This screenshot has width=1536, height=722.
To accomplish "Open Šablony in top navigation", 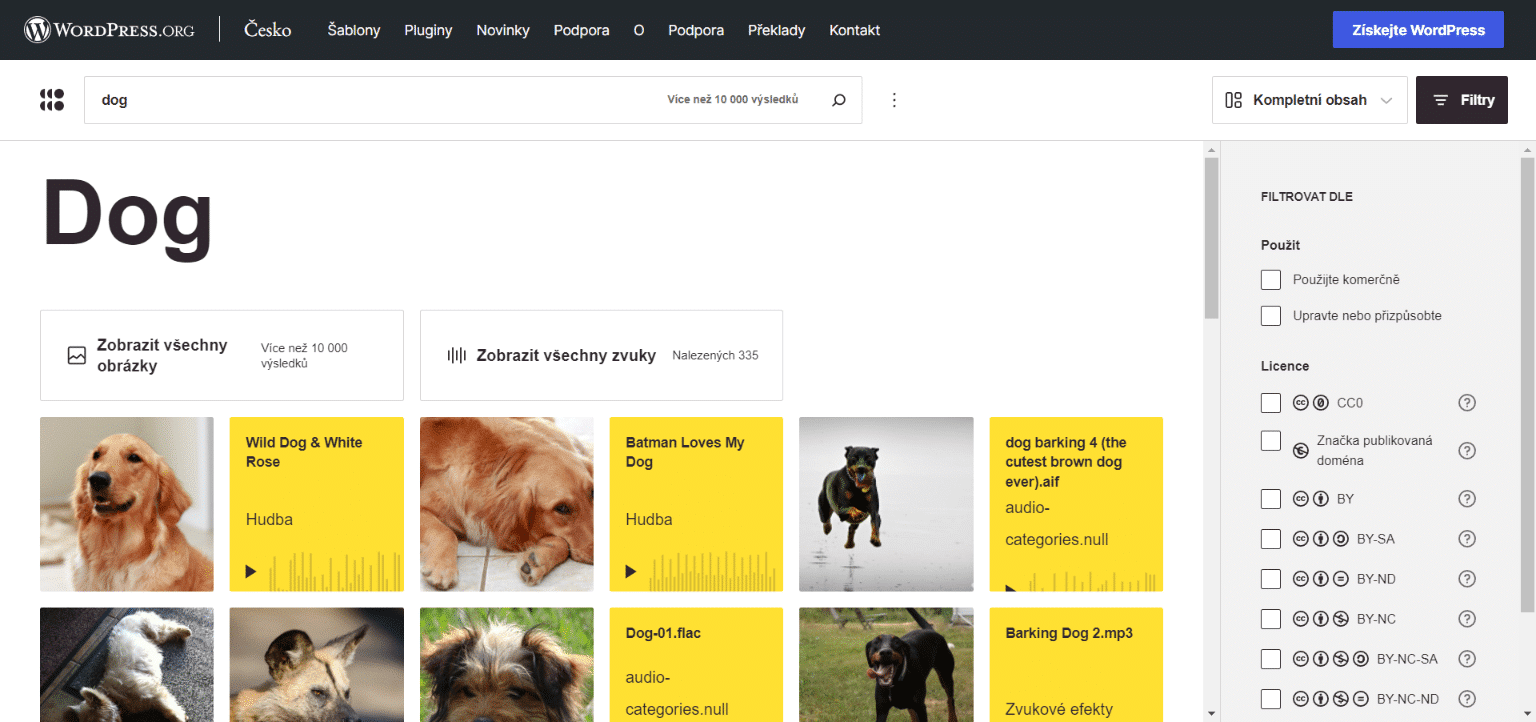I will [x=354, y=30].
